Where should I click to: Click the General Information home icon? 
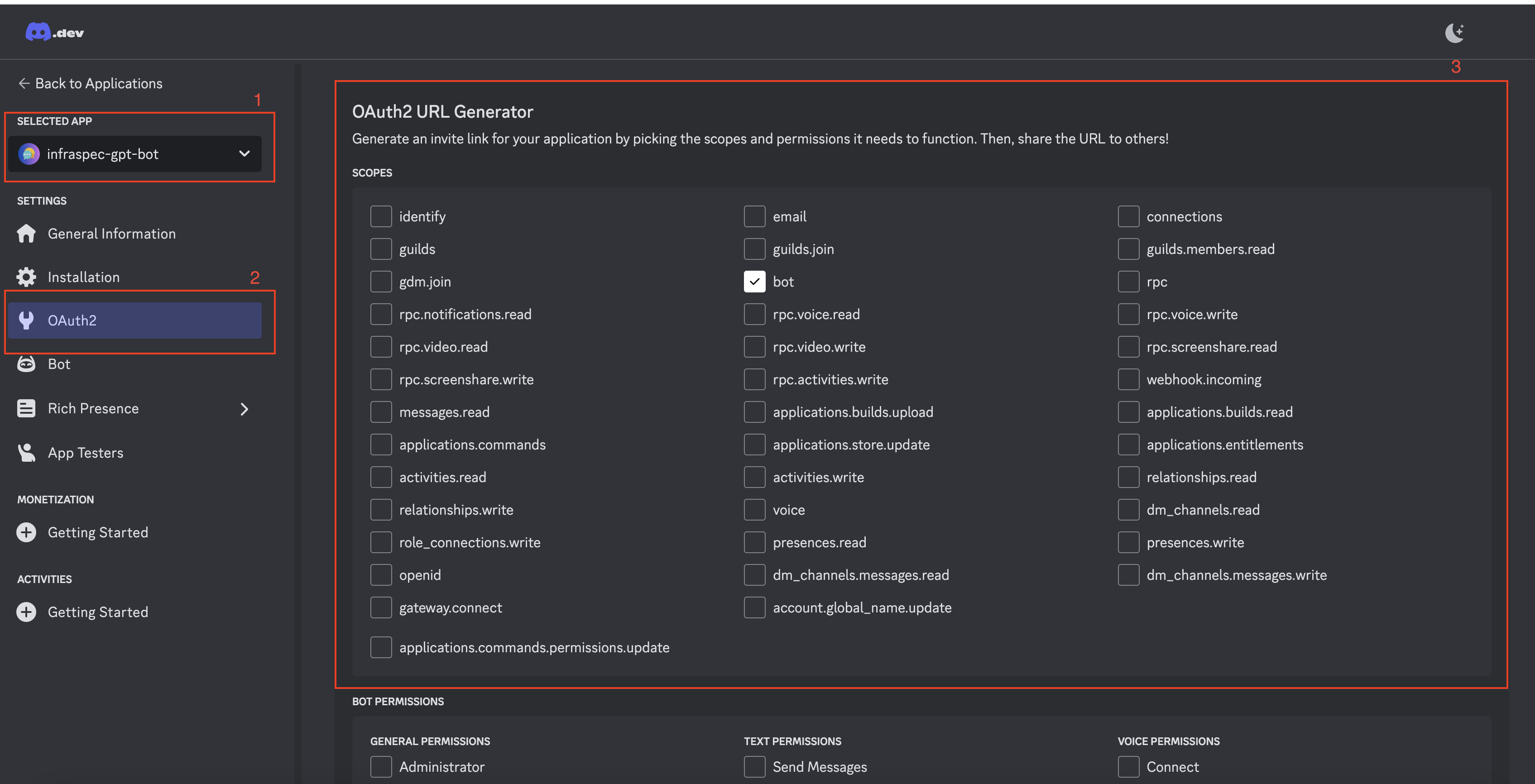point(26,234)
